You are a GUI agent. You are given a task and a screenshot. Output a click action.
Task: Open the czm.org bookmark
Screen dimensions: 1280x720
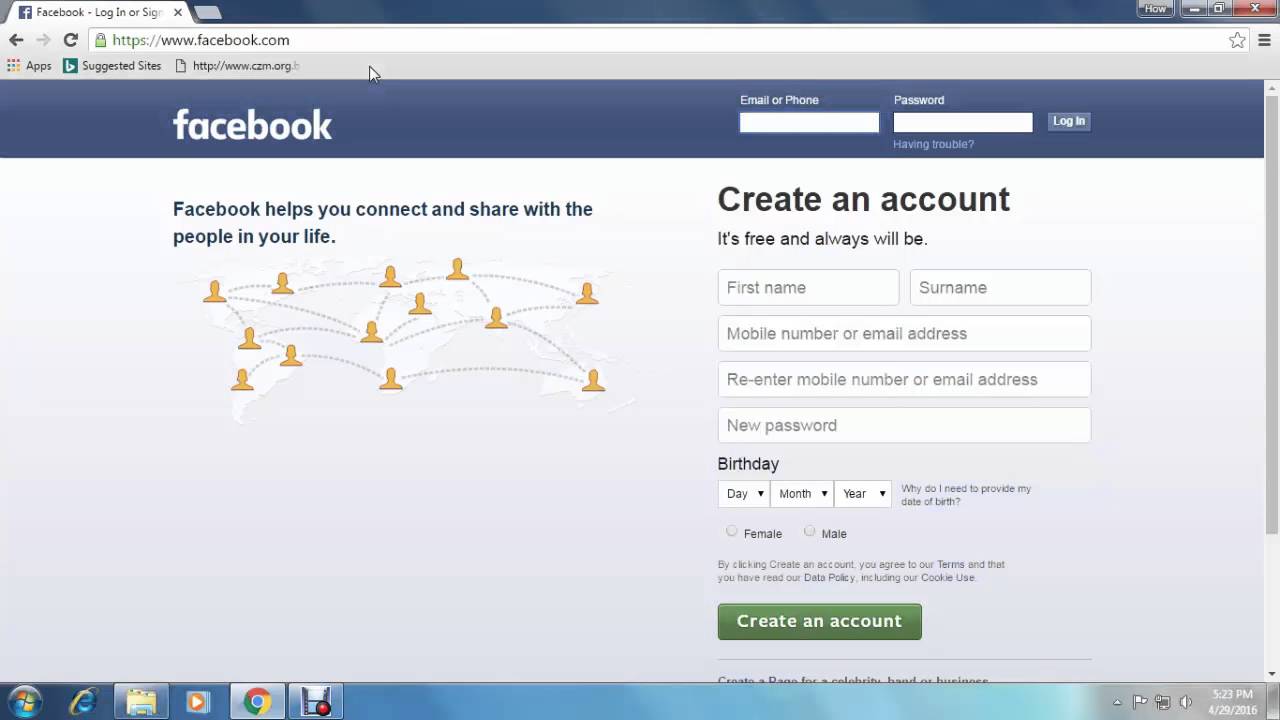tap(237, 65)
